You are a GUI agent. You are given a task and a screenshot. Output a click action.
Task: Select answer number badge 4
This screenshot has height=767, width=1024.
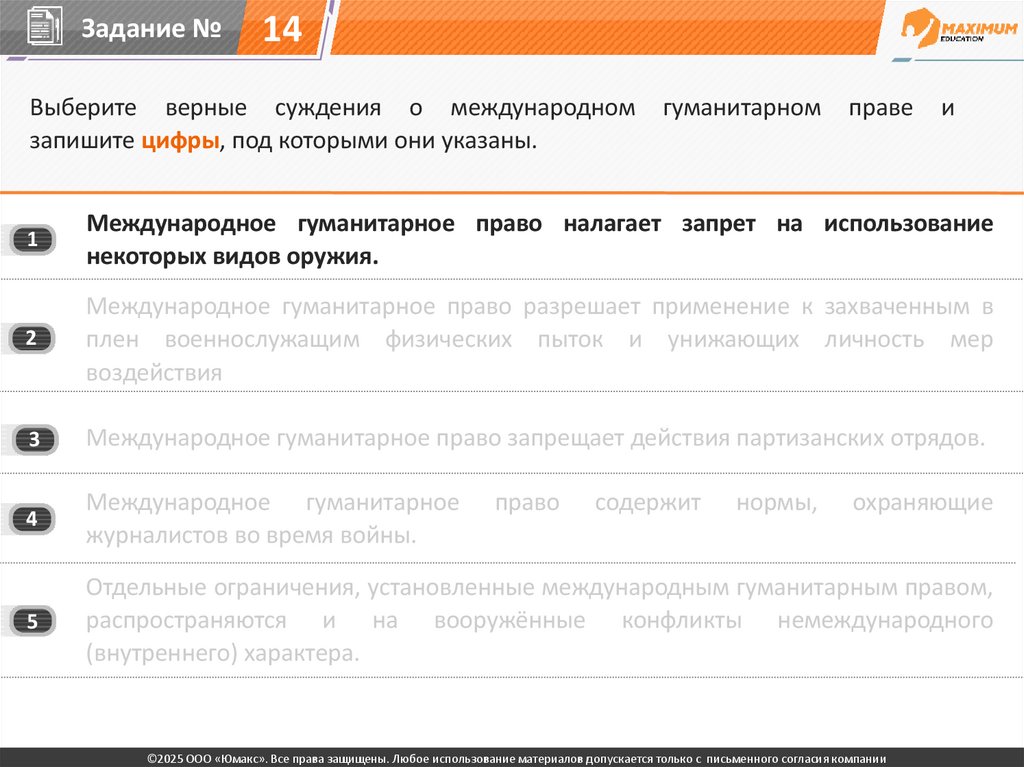(32, 519)
